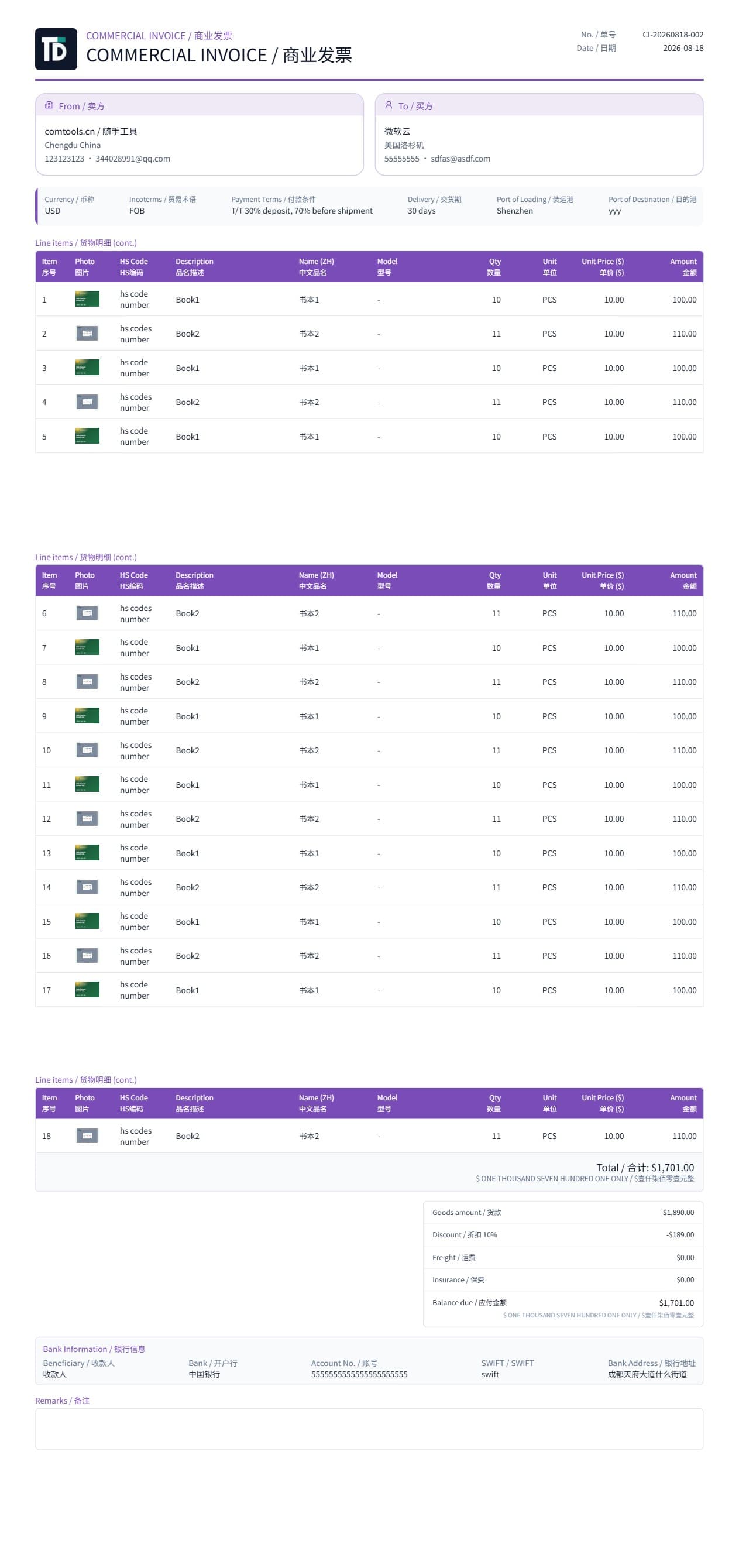739x1568 pixels.
Task: Open the photo thumbnail for item 1
Action: [87, 299]
